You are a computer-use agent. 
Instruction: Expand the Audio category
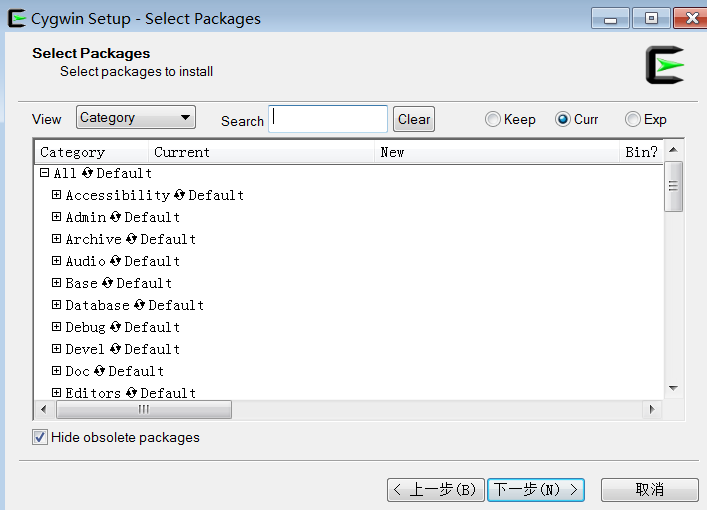[x=56, y=261]
